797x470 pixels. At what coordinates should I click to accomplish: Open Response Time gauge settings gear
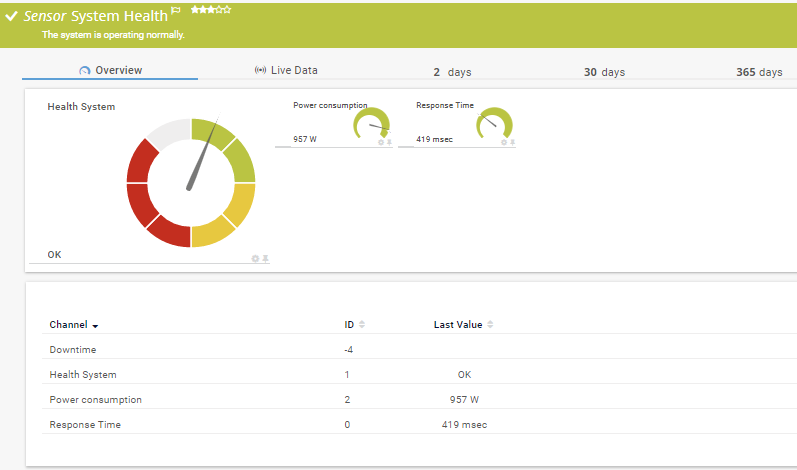coord(504,142)
